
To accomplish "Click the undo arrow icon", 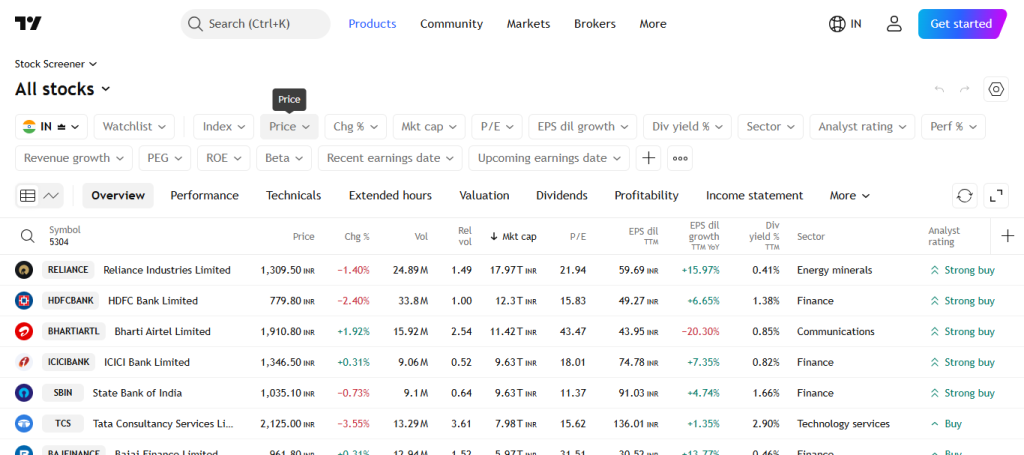I will [939, 89].
